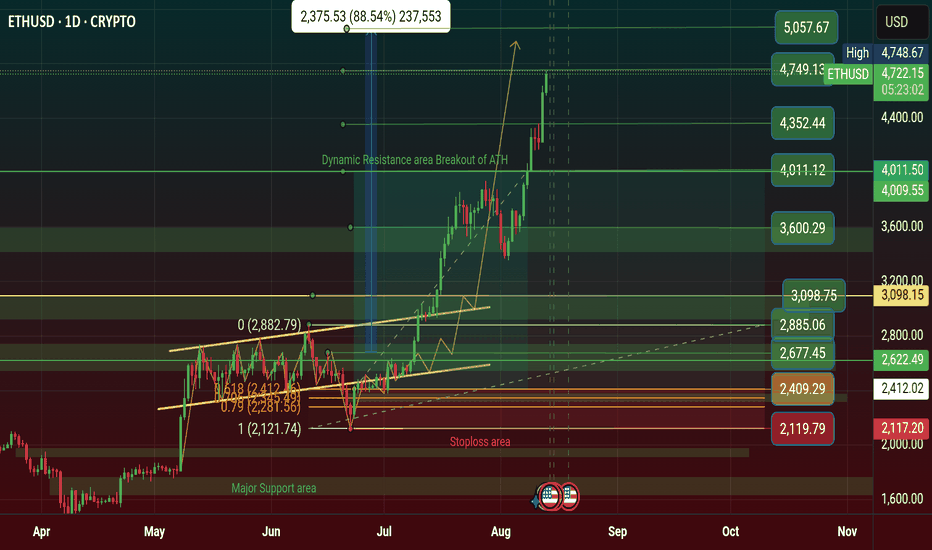Select the 3,600.29 price level label

802,228
